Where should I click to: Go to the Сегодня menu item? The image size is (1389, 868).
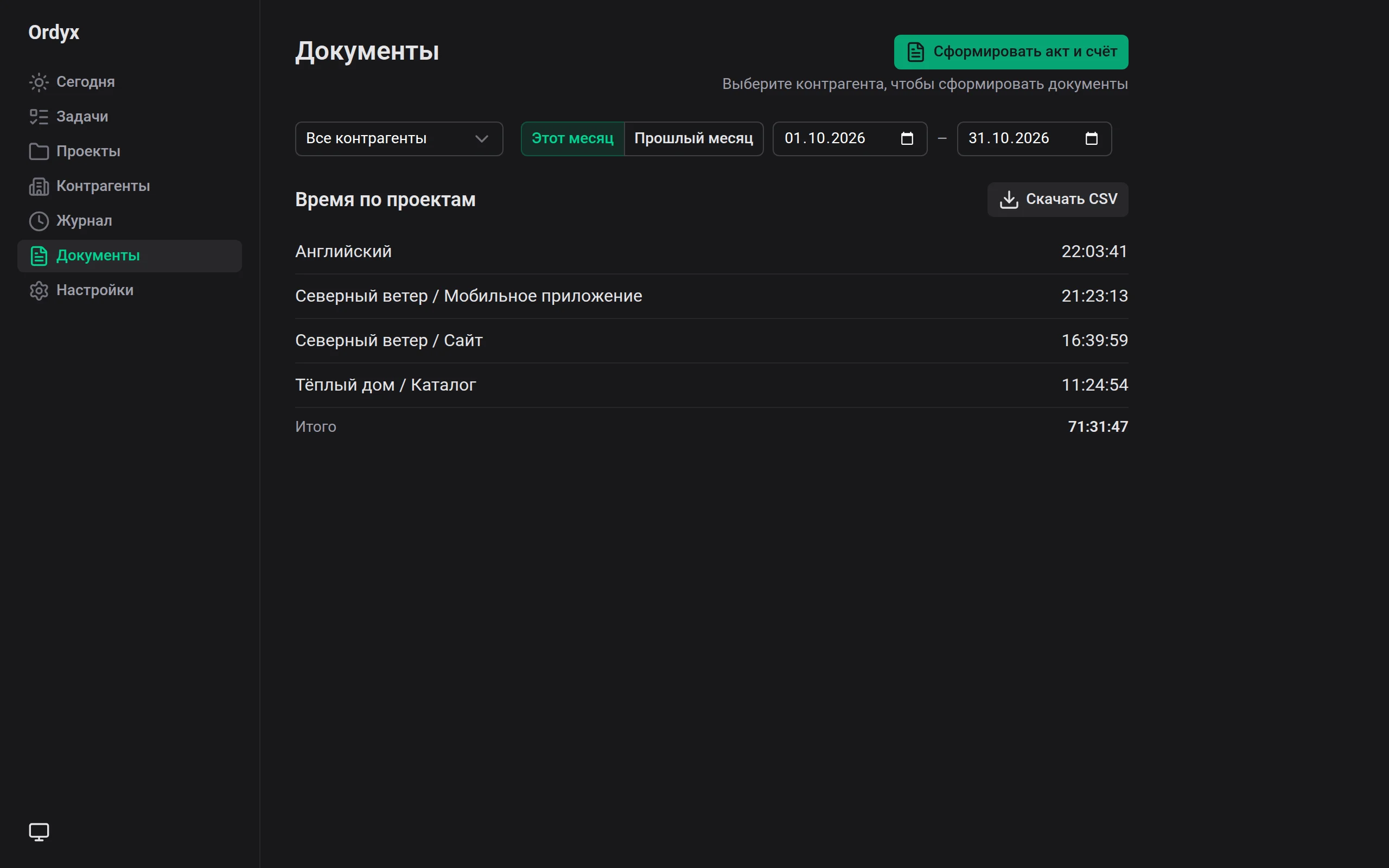(x=130, y=82)
